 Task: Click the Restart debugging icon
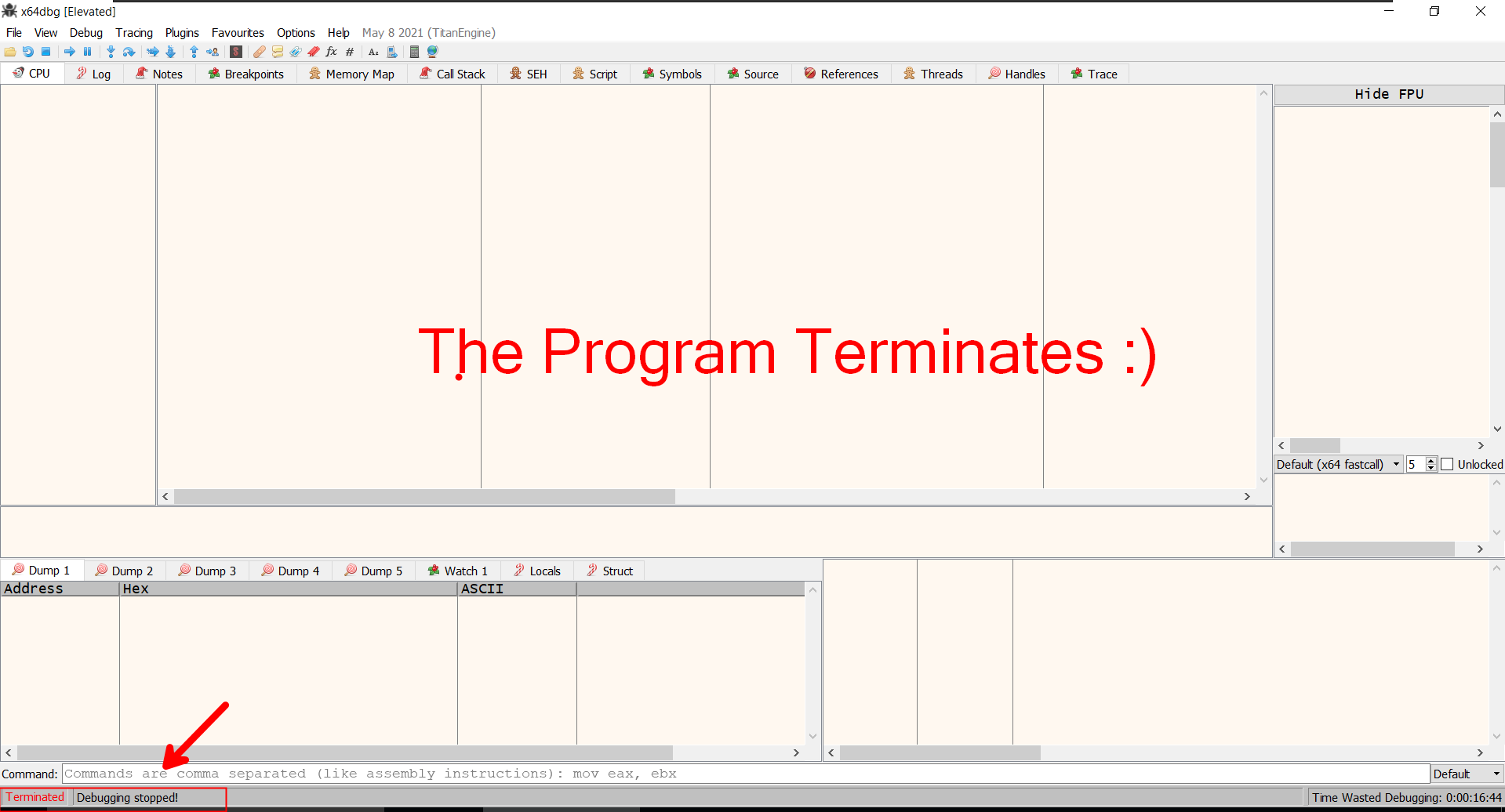coord(28,52)
